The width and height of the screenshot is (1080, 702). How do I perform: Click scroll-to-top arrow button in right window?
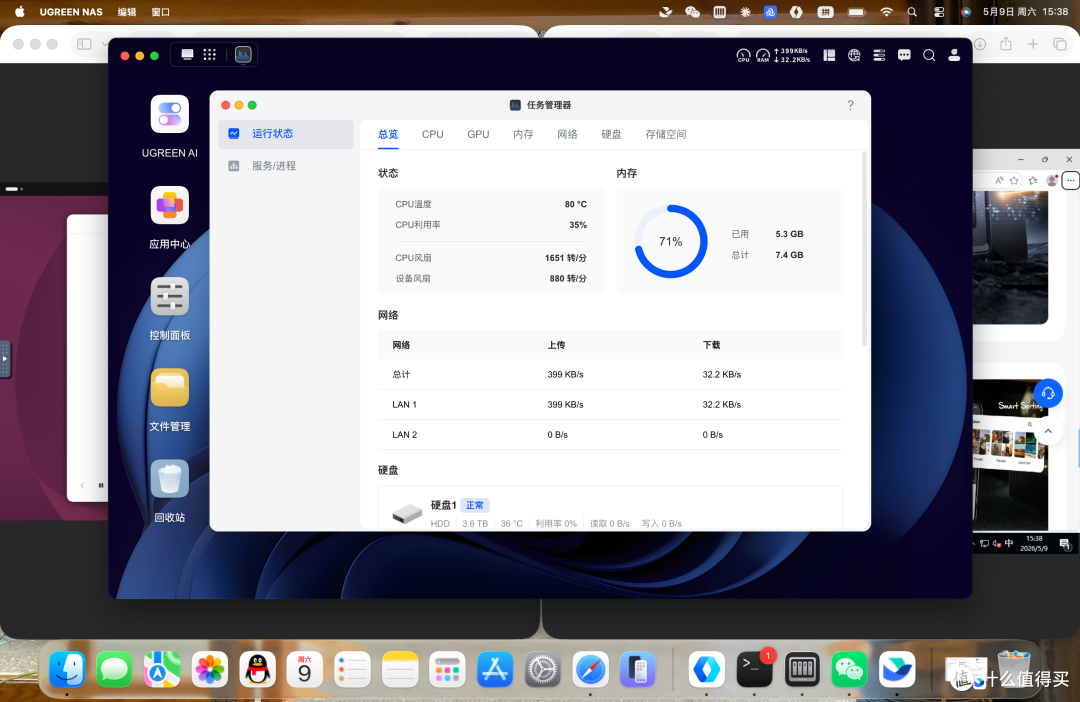[x=1048, y=431]
